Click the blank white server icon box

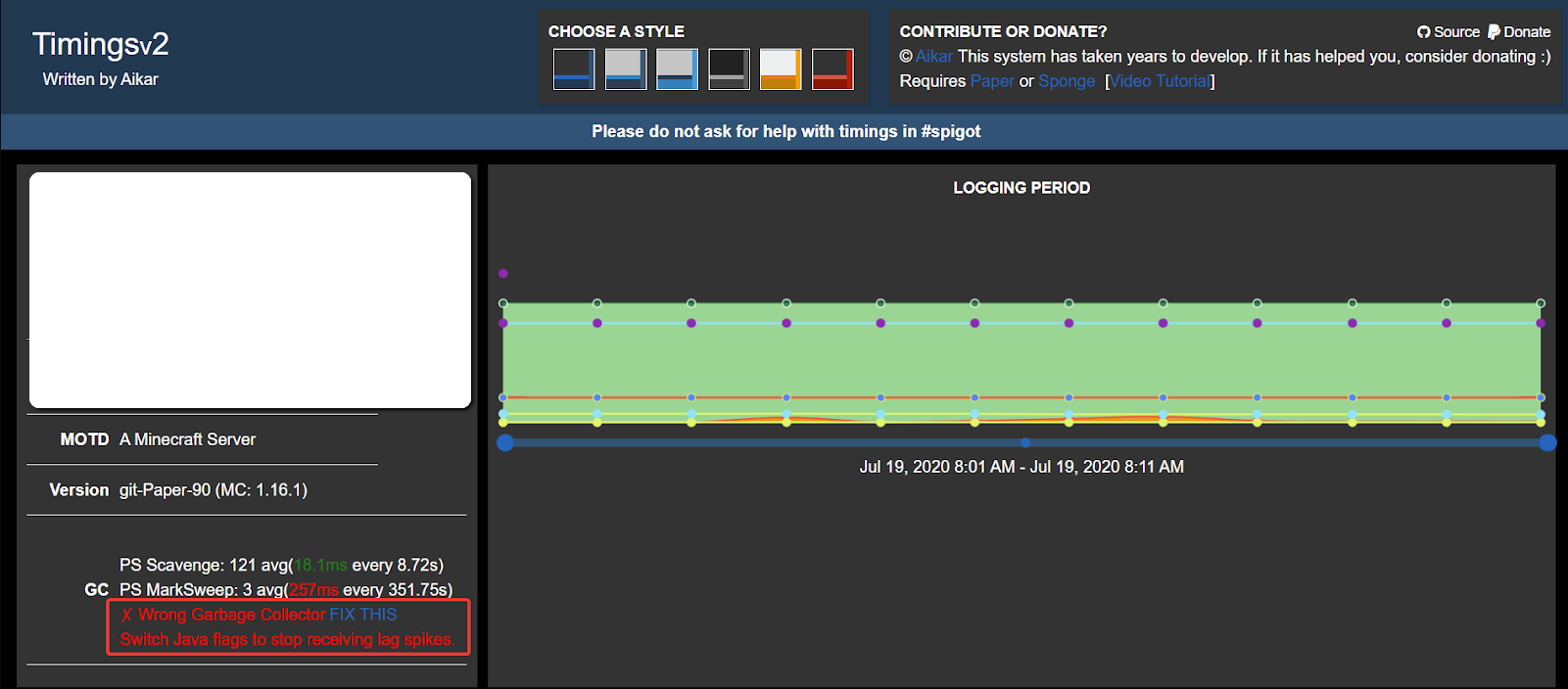pos(250,290)
